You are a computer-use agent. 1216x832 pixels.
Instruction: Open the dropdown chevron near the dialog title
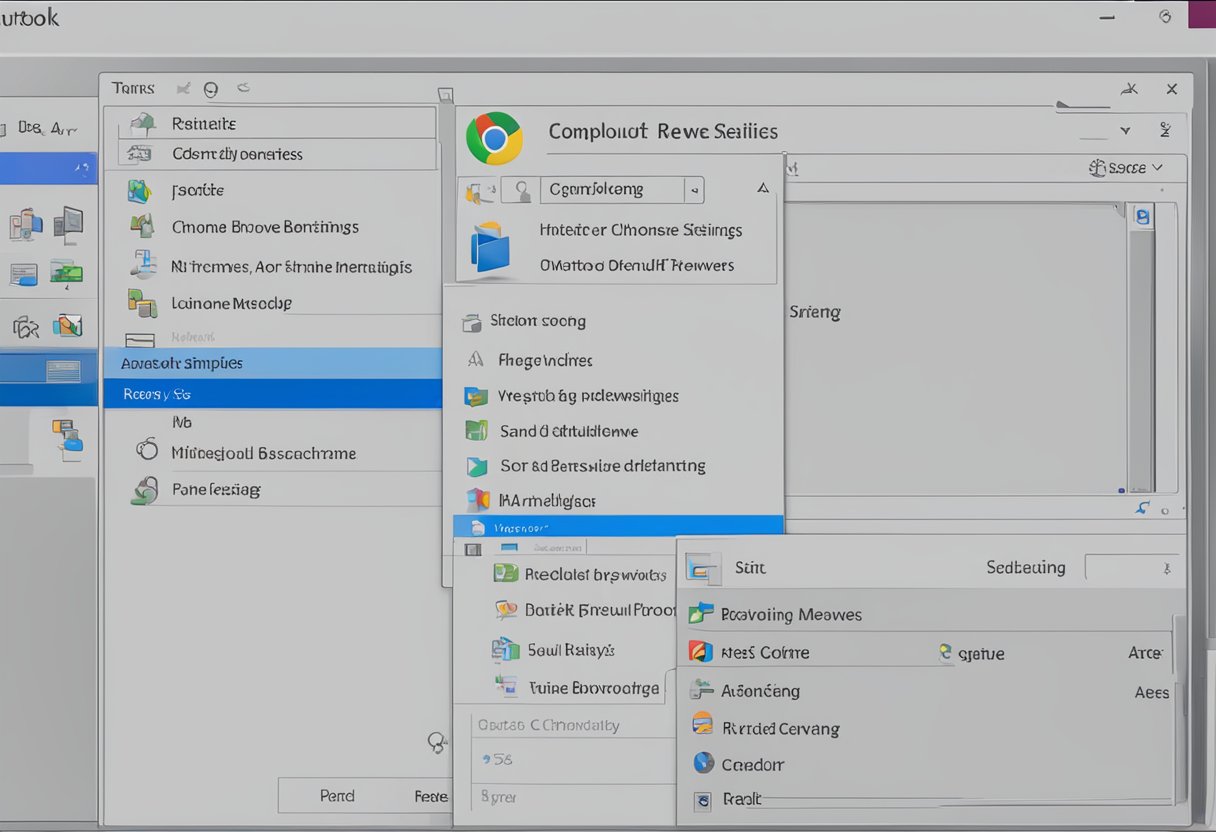[1124, 130]
